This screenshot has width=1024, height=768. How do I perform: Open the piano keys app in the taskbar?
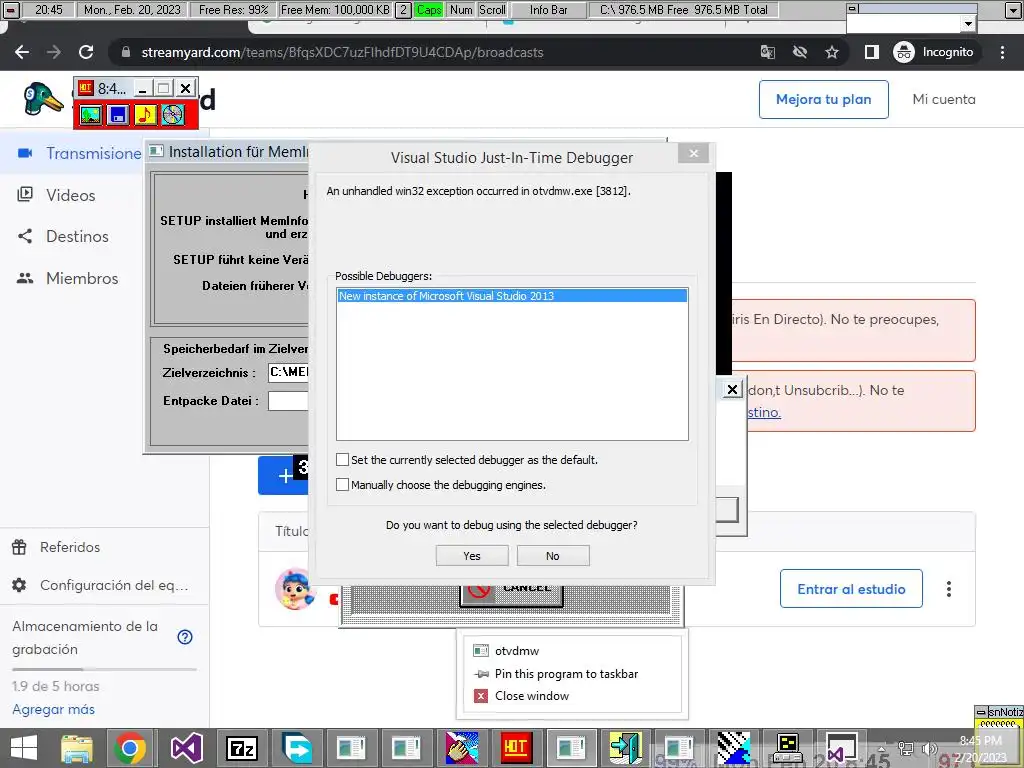733,748
